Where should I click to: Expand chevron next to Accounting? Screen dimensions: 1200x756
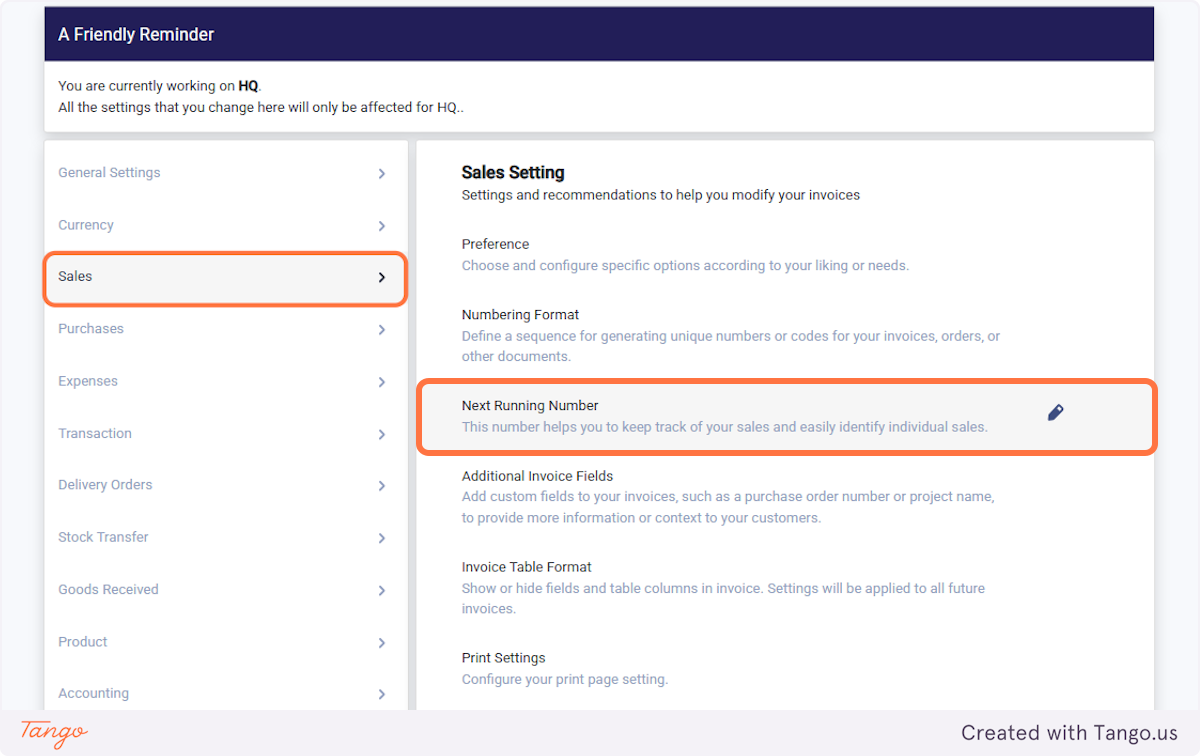[x=382, y=694]
